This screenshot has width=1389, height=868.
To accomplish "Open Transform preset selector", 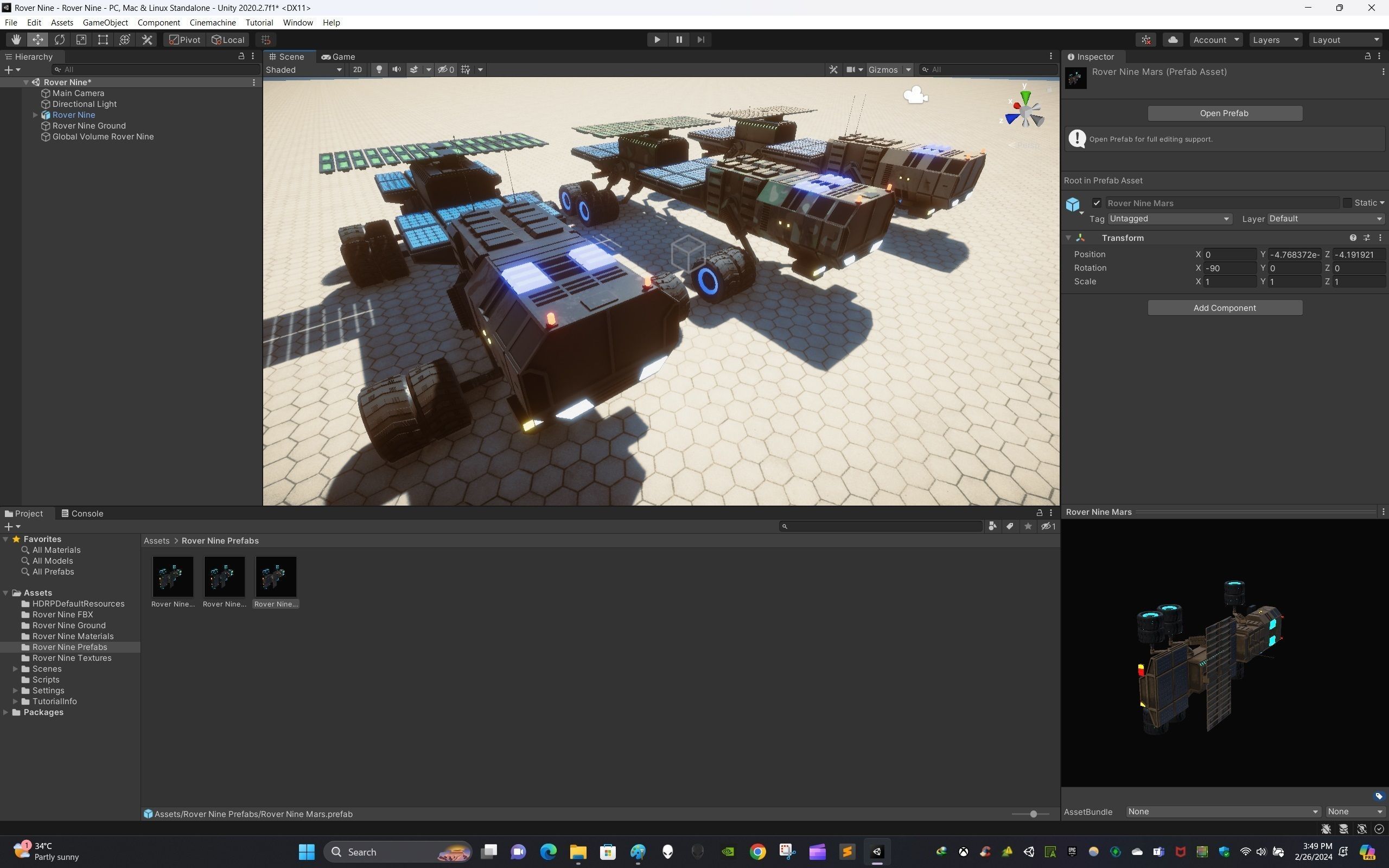I will click(x=1367, y=238).
